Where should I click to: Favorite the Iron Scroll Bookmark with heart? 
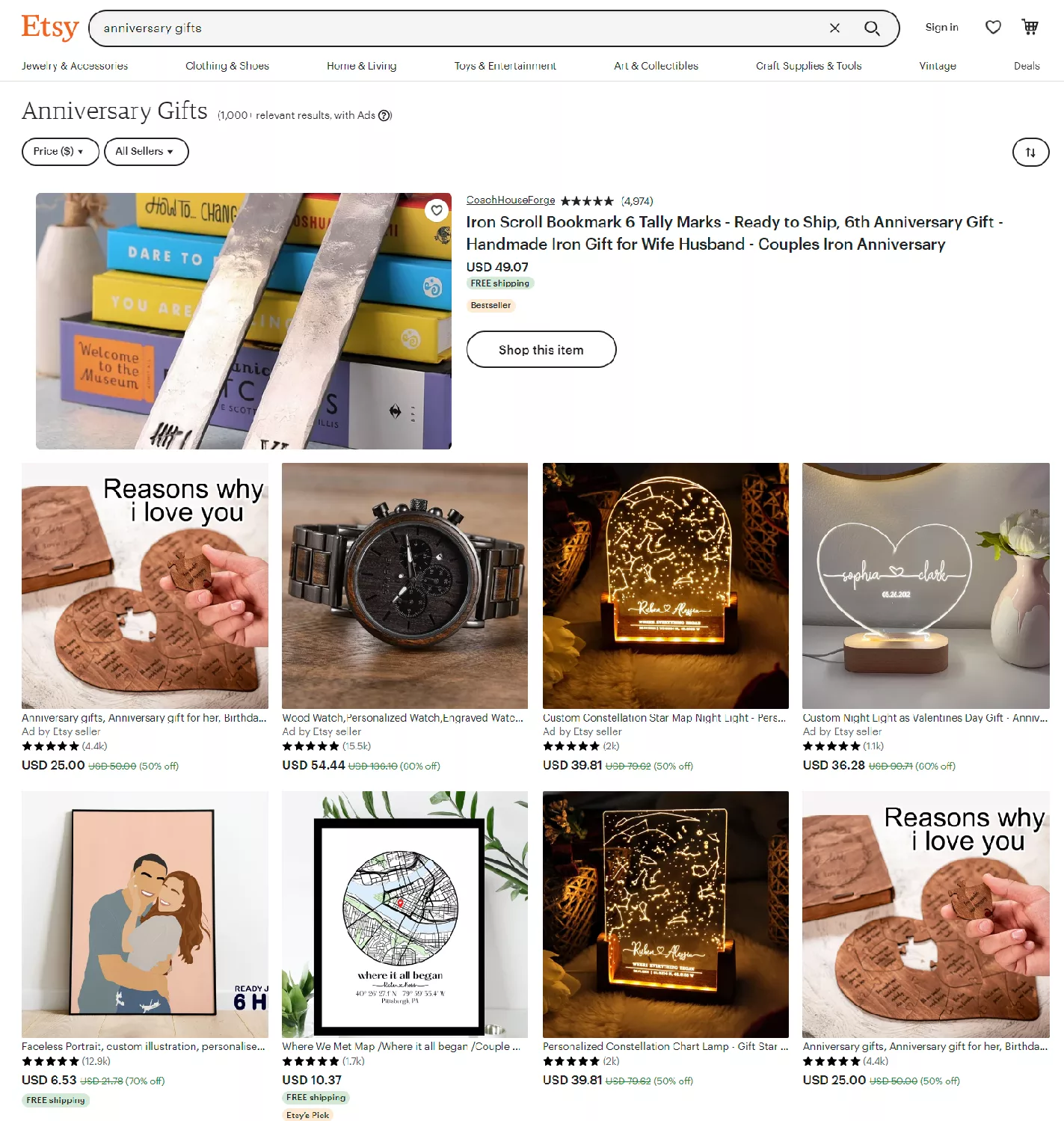437,211
